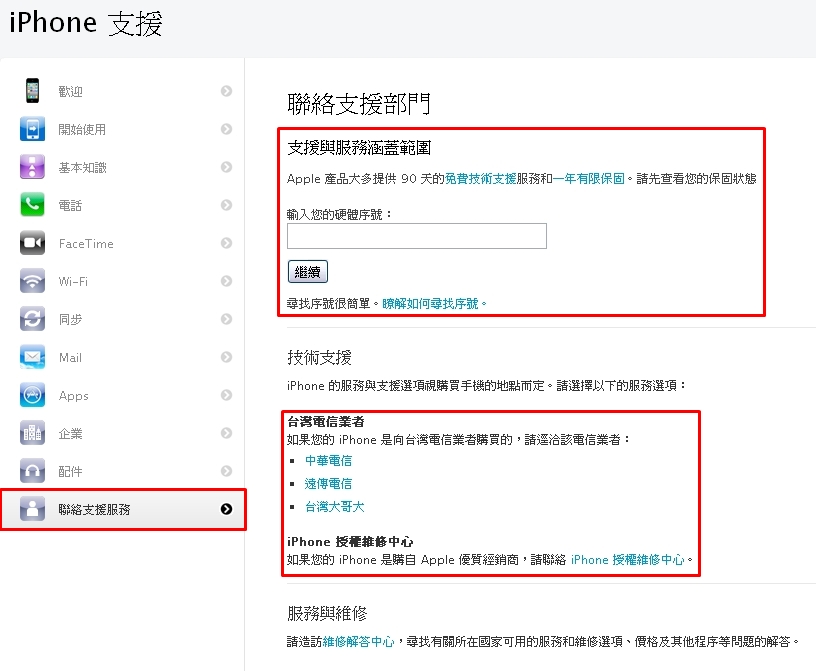The height and width of the screenshot is (671, 816).
Task: Open the 基本知識 menu label
Action: pyautogui.click(x=82, y=168)
